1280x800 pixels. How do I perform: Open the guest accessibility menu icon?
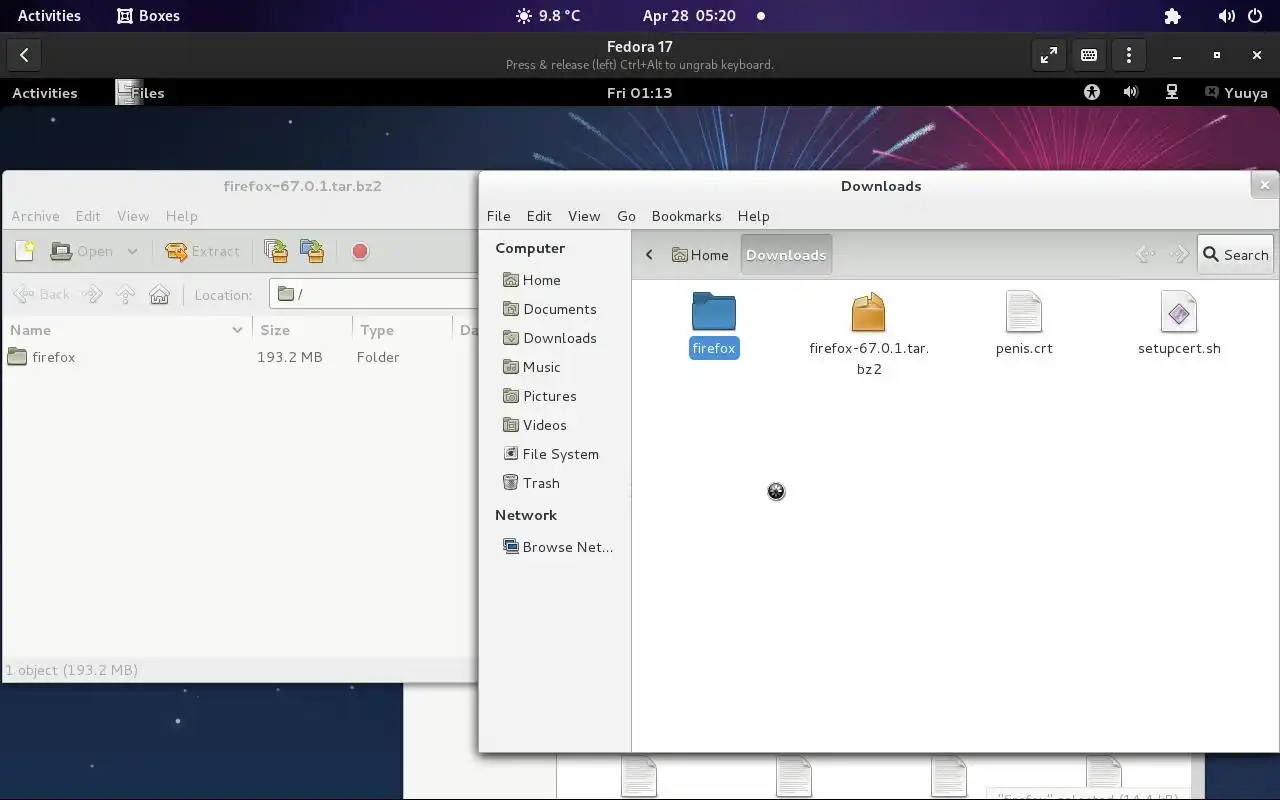tap(1092, 92)
